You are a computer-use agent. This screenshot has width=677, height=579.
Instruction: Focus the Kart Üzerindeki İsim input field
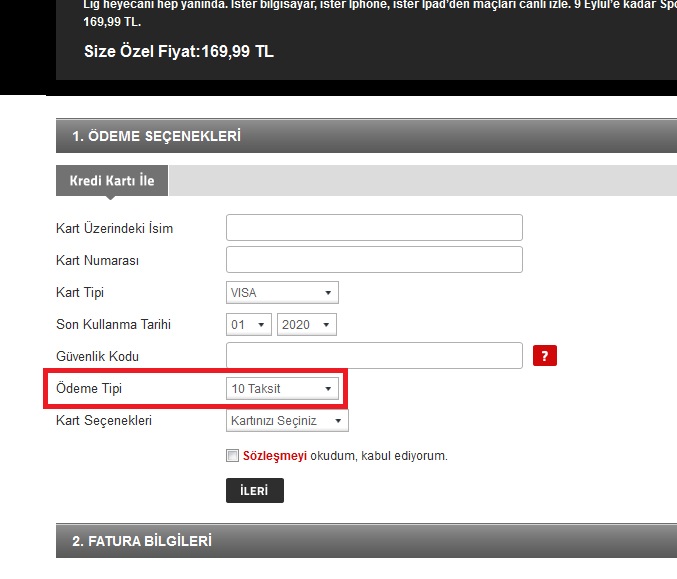(374, 227)
